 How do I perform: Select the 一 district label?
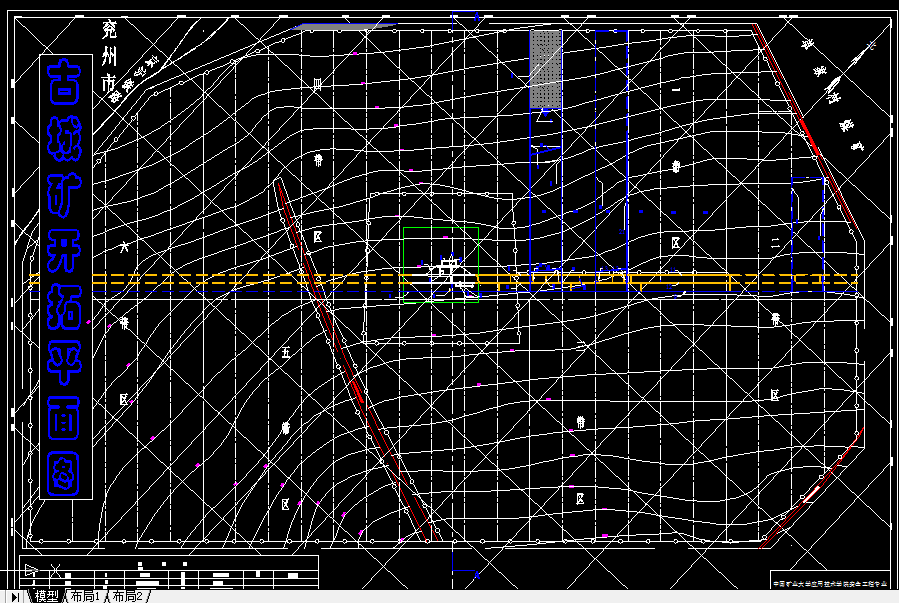[676, 89]
